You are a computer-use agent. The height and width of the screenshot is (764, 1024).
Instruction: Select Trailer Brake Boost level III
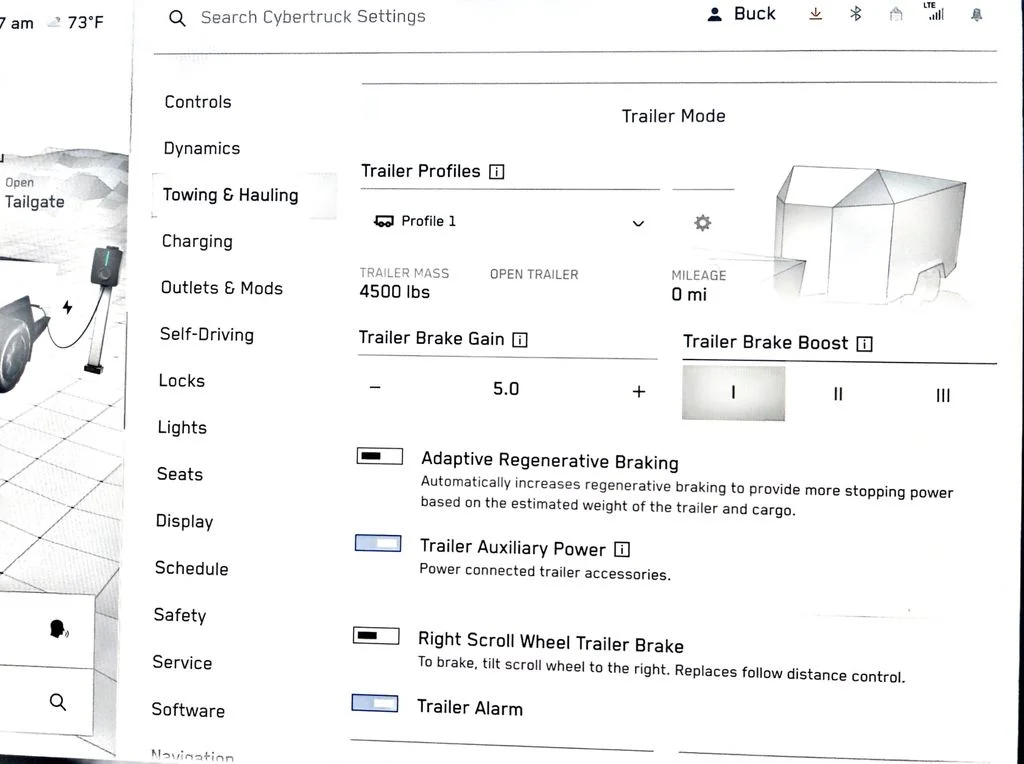pos(942,395)
